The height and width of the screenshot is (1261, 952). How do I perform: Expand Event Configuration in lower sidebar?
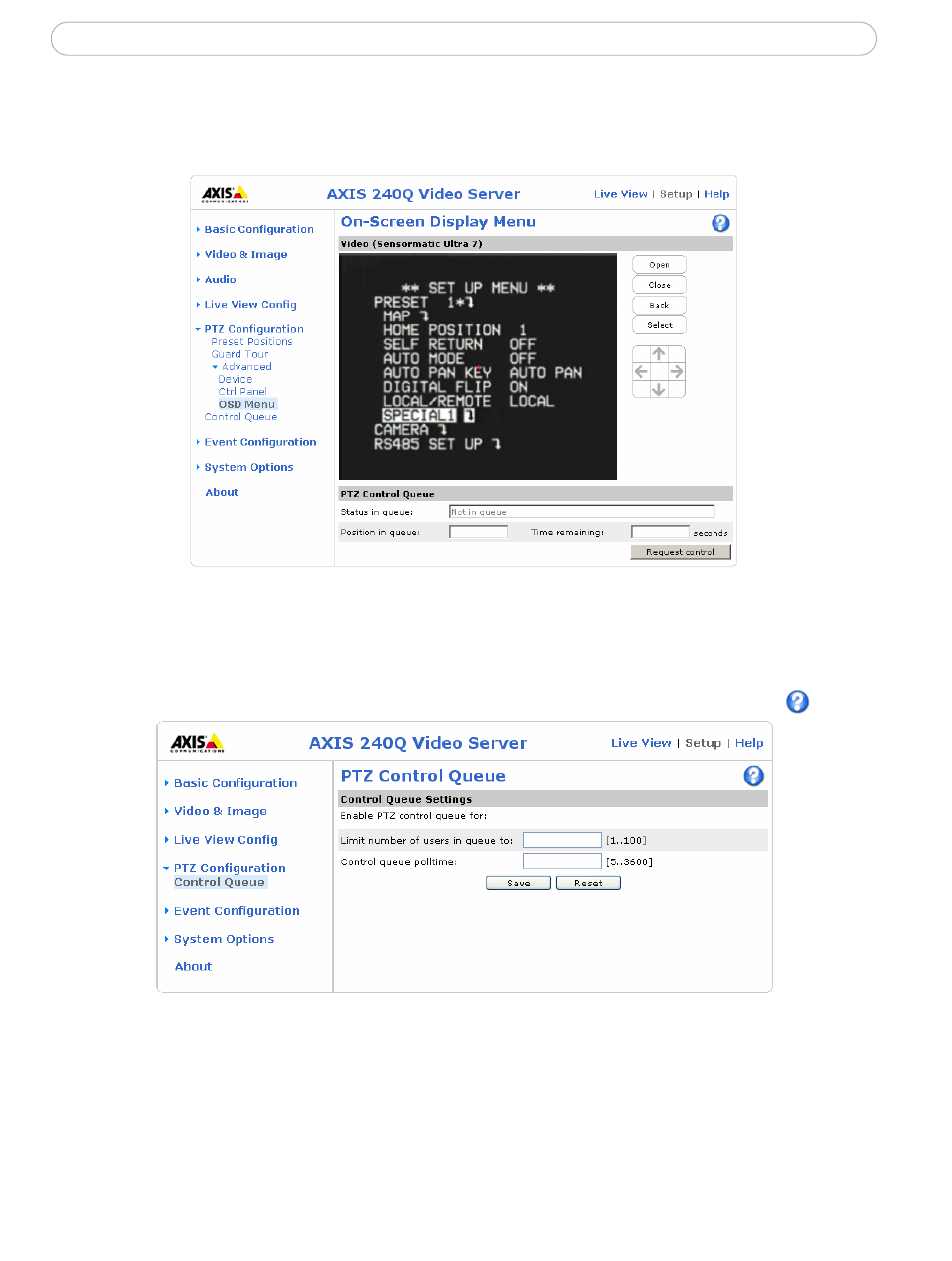click(237, 911)
